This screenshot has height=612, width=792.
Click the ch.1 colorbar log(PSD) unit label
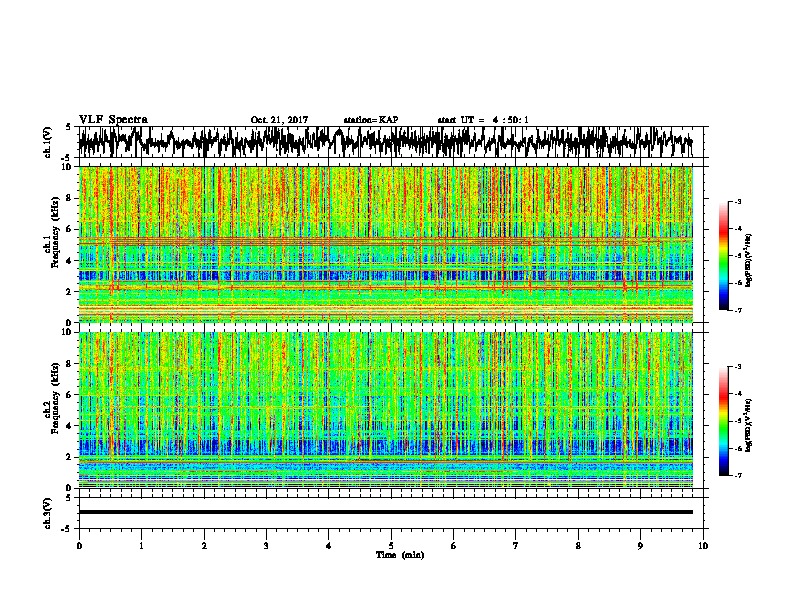(750, 261)
